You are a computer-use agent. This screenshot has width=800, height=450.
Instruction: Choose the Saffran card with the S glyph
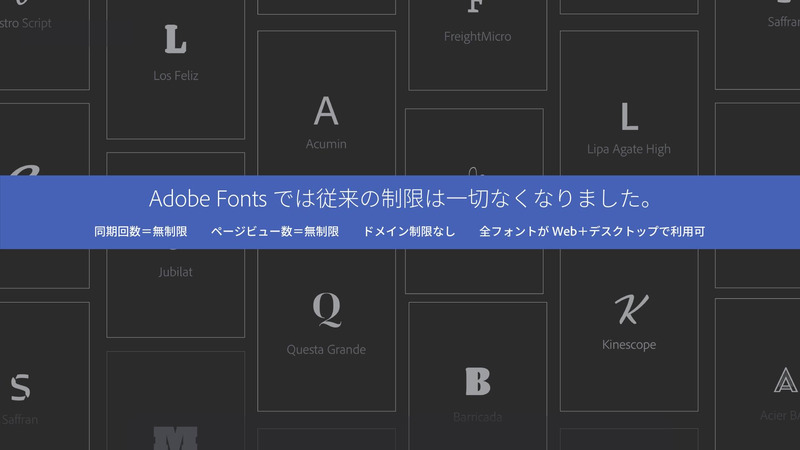44,376
